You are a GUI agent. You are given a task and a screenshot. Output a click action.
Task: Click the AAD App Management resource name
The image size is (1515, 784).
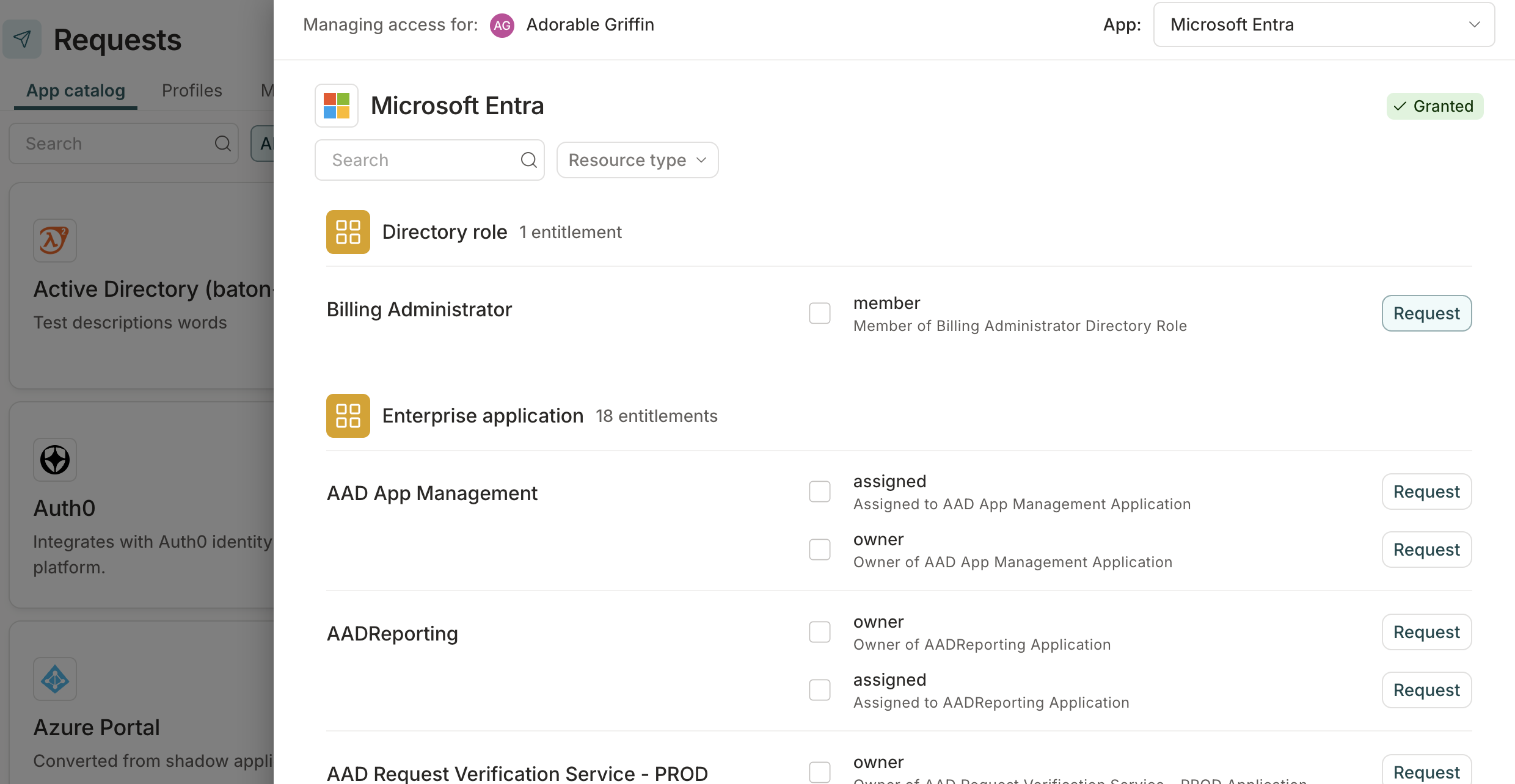pyautogui.click(x=432, y=493)
